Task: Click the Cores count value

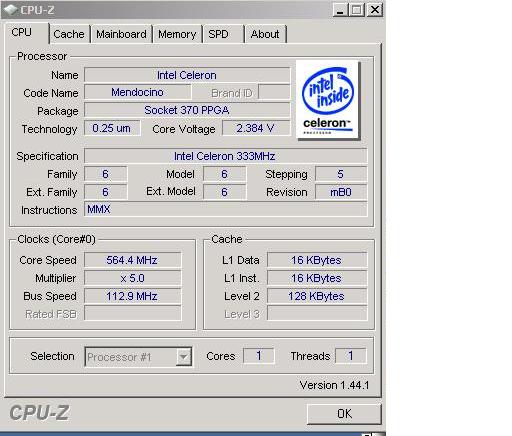Action: click(259, 356)
